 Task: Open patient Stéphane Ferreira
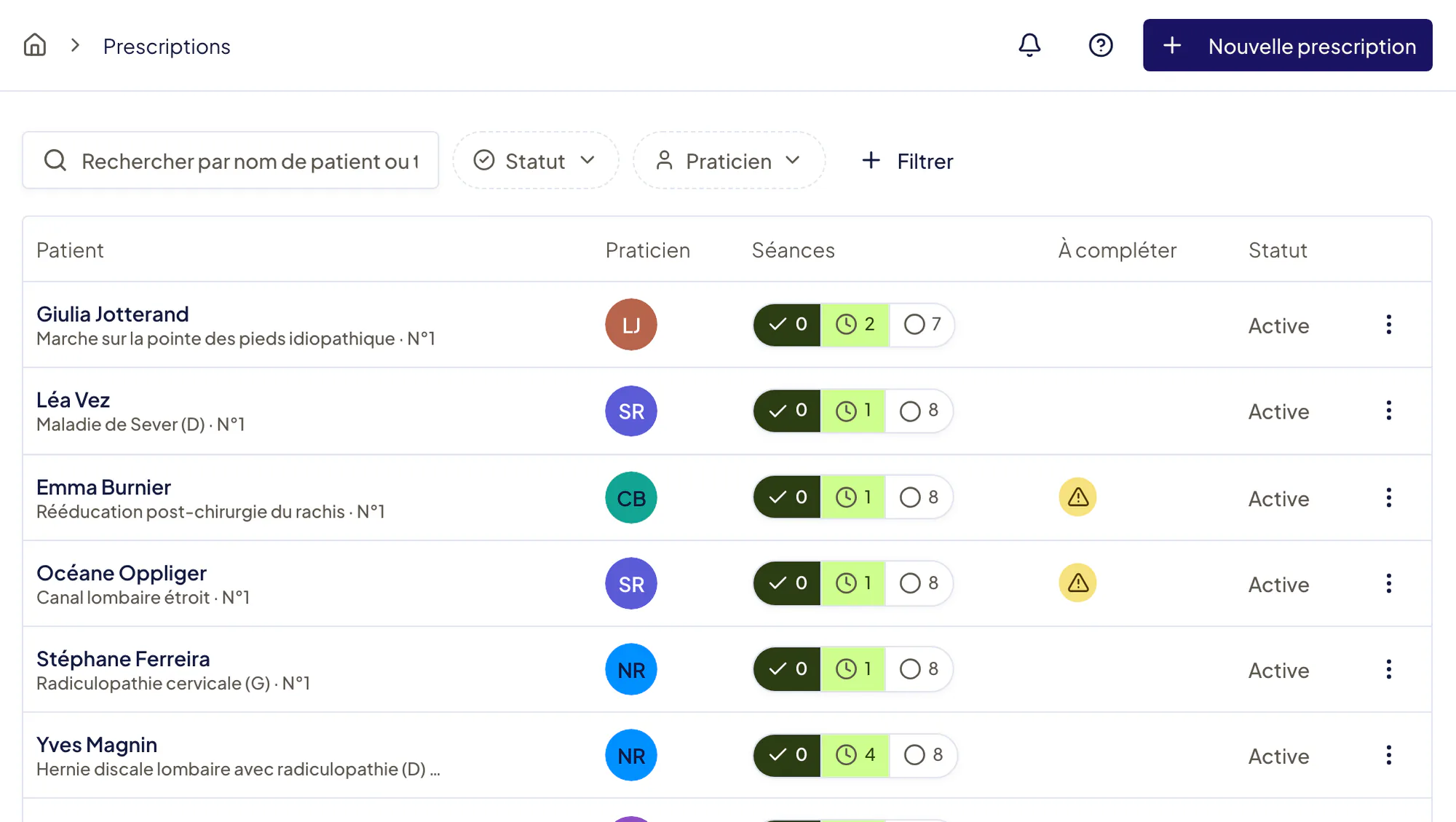point(123,659)
